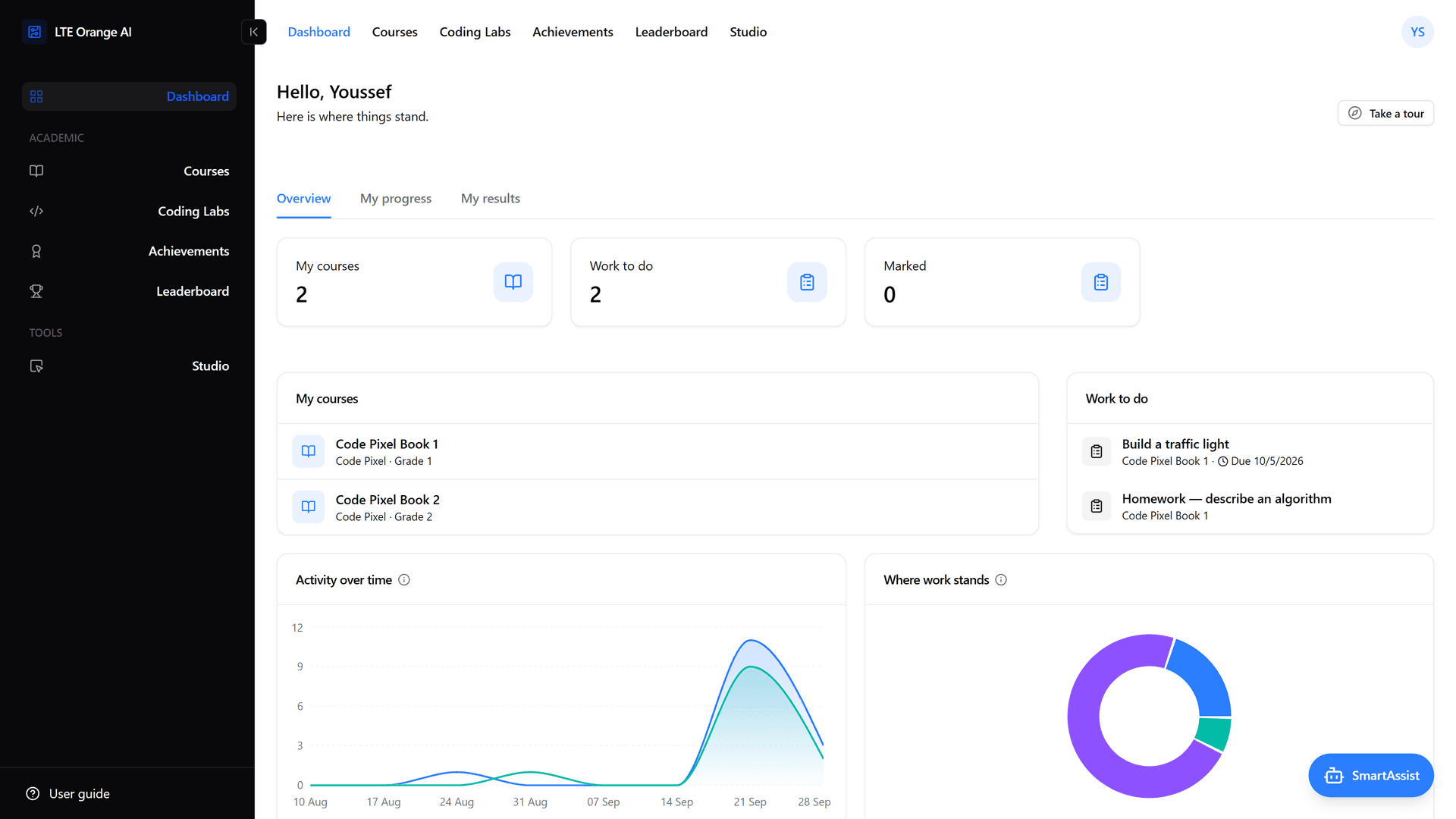Open the YS user avatar menu

(1417, 32)
